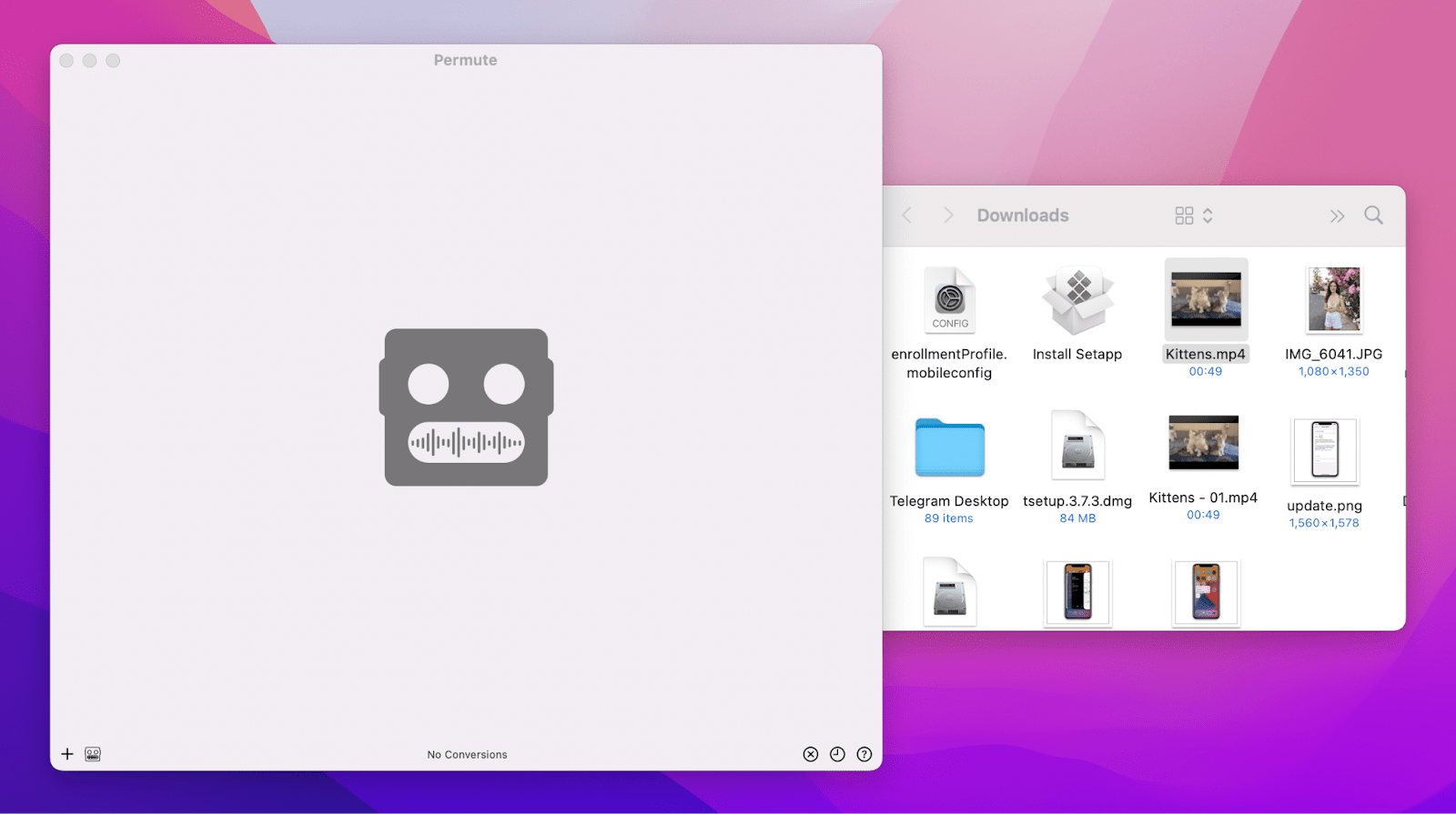Click the 1,080×1,350 dimensions text
The image size is (1456, 814).
click(1334, 371)
